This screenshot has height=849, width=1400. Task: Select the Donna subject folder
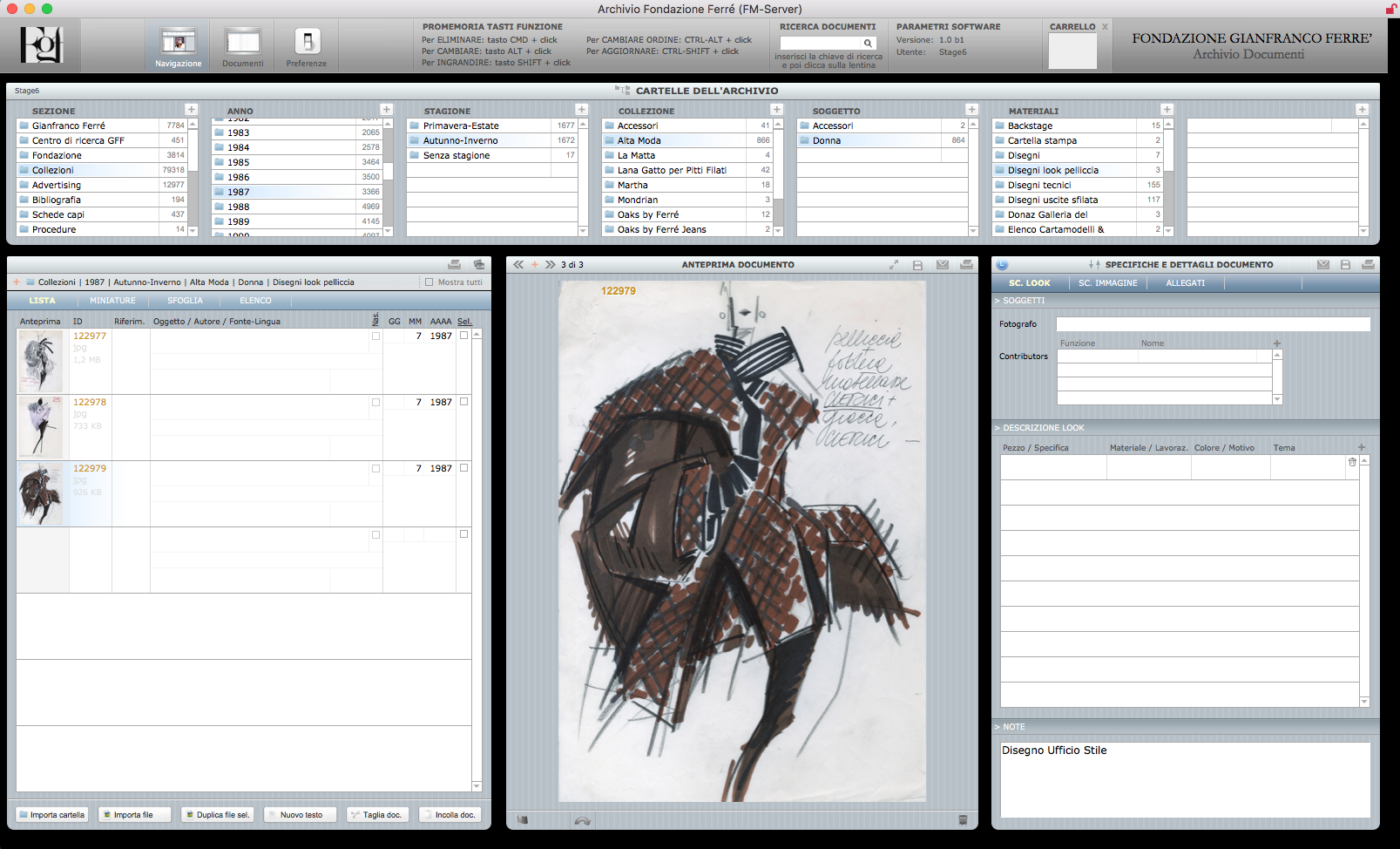[883, 140]
